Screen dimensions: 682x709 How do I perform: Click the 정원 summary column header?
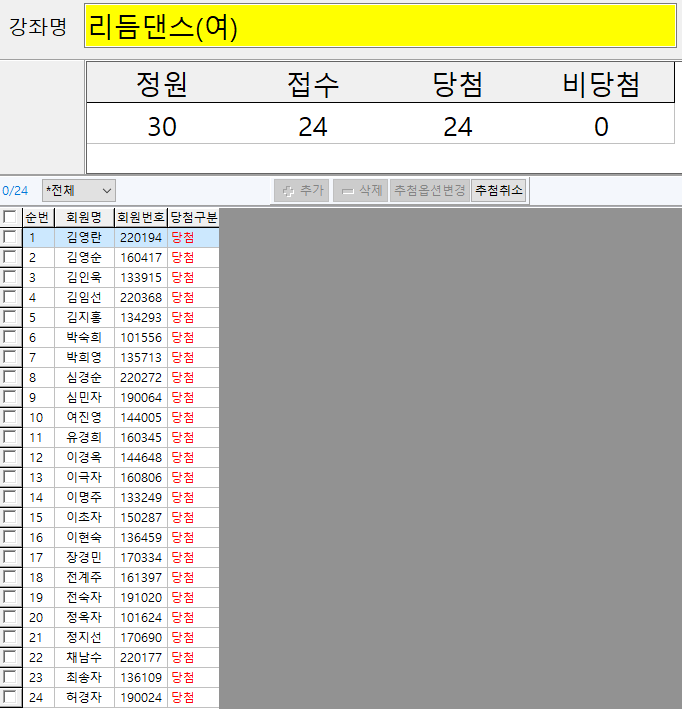[162, 84]
